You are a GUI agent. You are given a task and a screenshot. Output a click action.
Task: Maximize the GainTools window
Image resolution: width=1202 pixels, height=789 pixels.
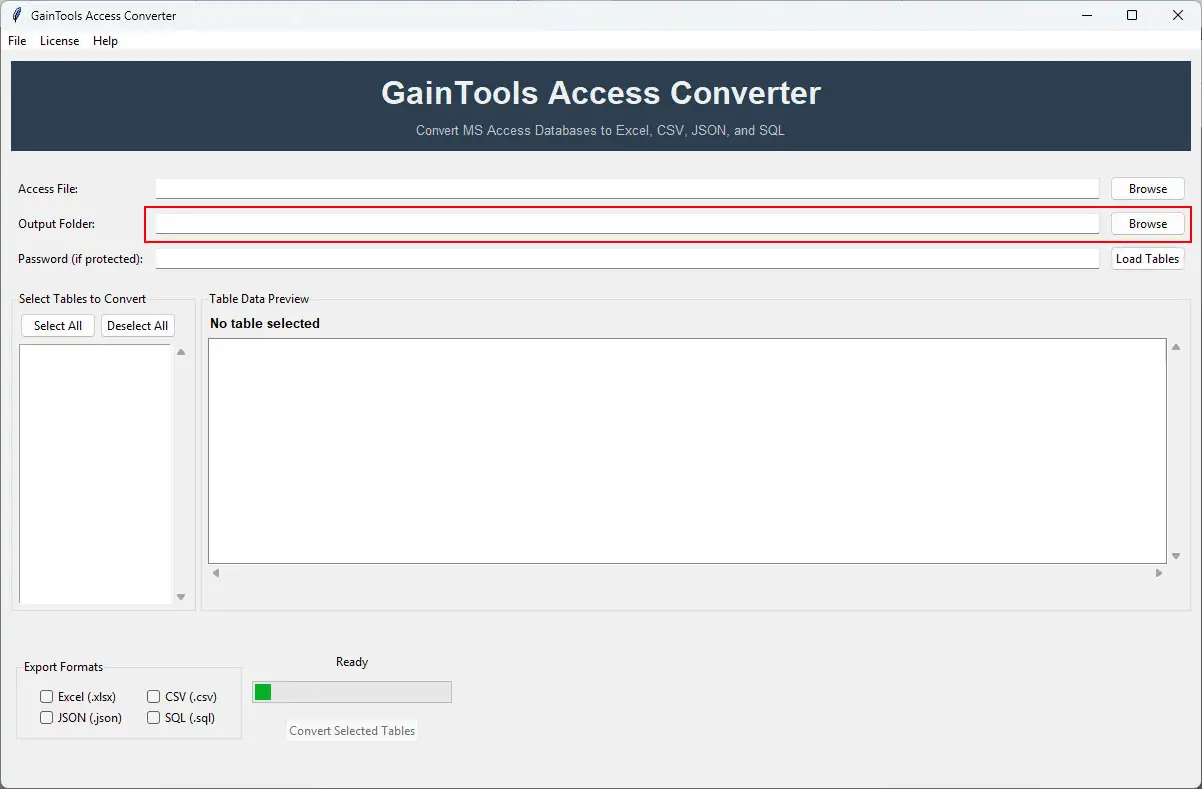(x=1131, y=15)
